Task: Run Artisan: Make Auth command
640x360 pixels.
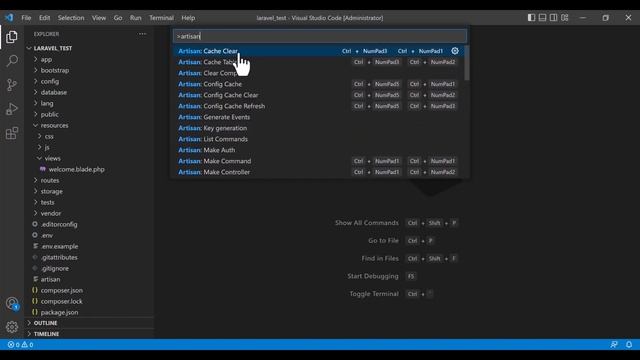Action: coord(318,150)
